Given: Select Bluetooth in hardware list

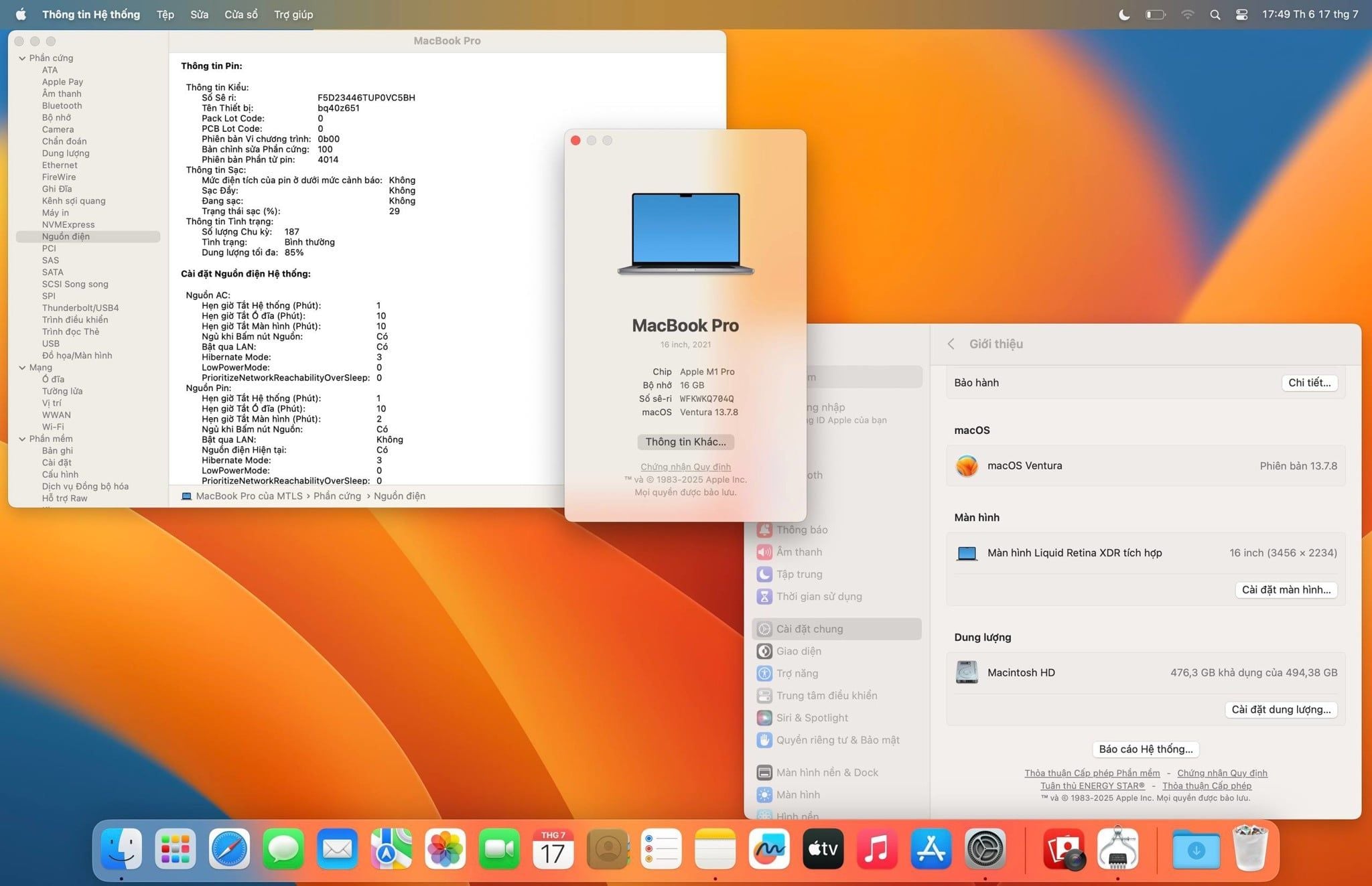Looking at the screenshot, I should [62, 106].
